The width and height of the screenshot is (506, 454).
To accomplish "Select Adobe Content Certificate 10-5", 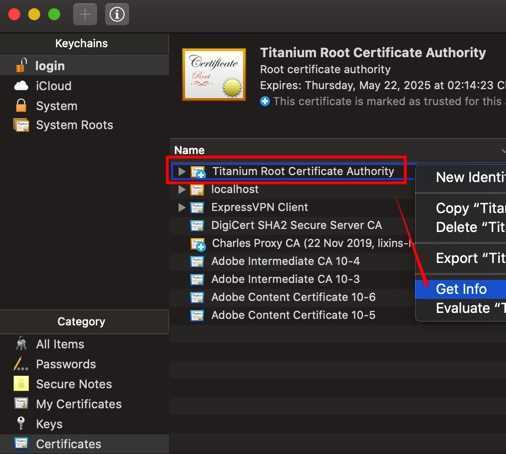I will tap(293, 315).
